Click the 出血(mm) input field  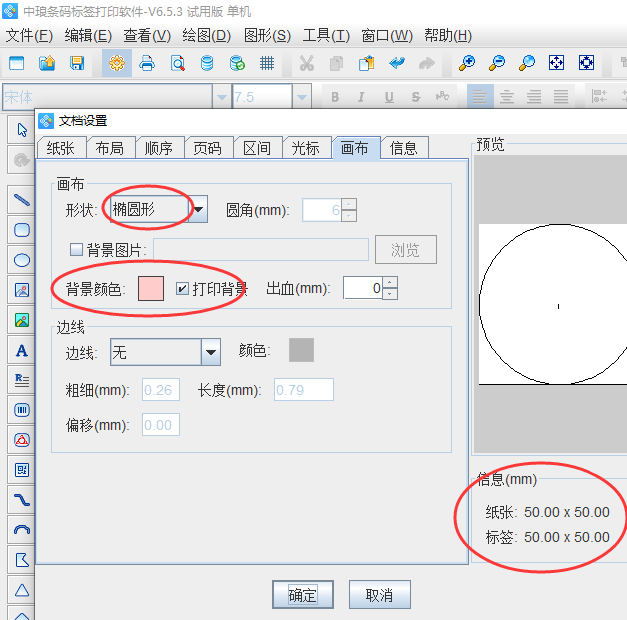(363, 289)
